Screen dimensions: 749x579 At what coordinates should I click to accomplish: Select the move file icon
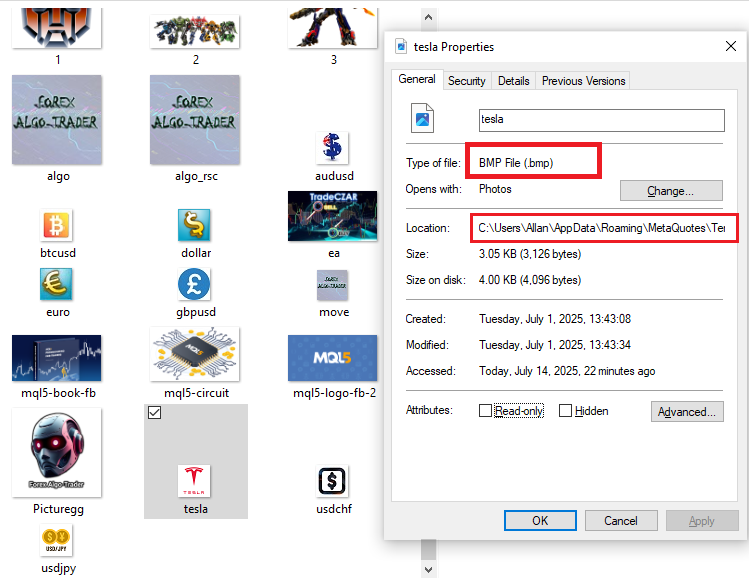[332, 285]
